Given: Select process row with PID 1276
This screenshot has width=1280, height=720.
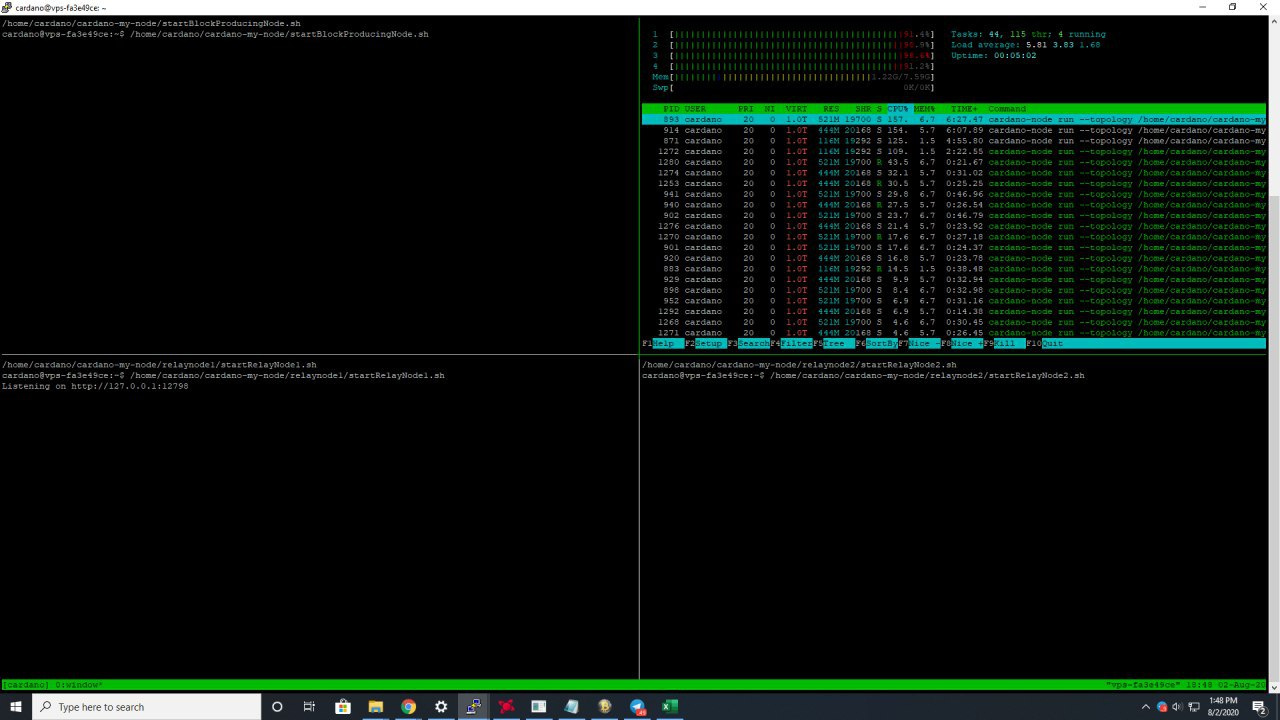Looking at the screenshot, I should click(x=954, y=226).
